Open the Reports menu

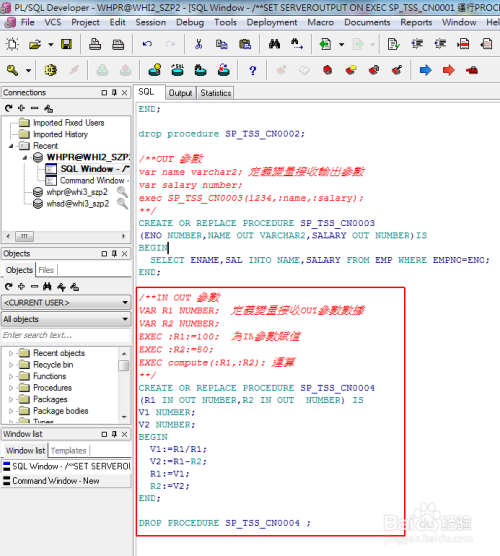point(416,22)
